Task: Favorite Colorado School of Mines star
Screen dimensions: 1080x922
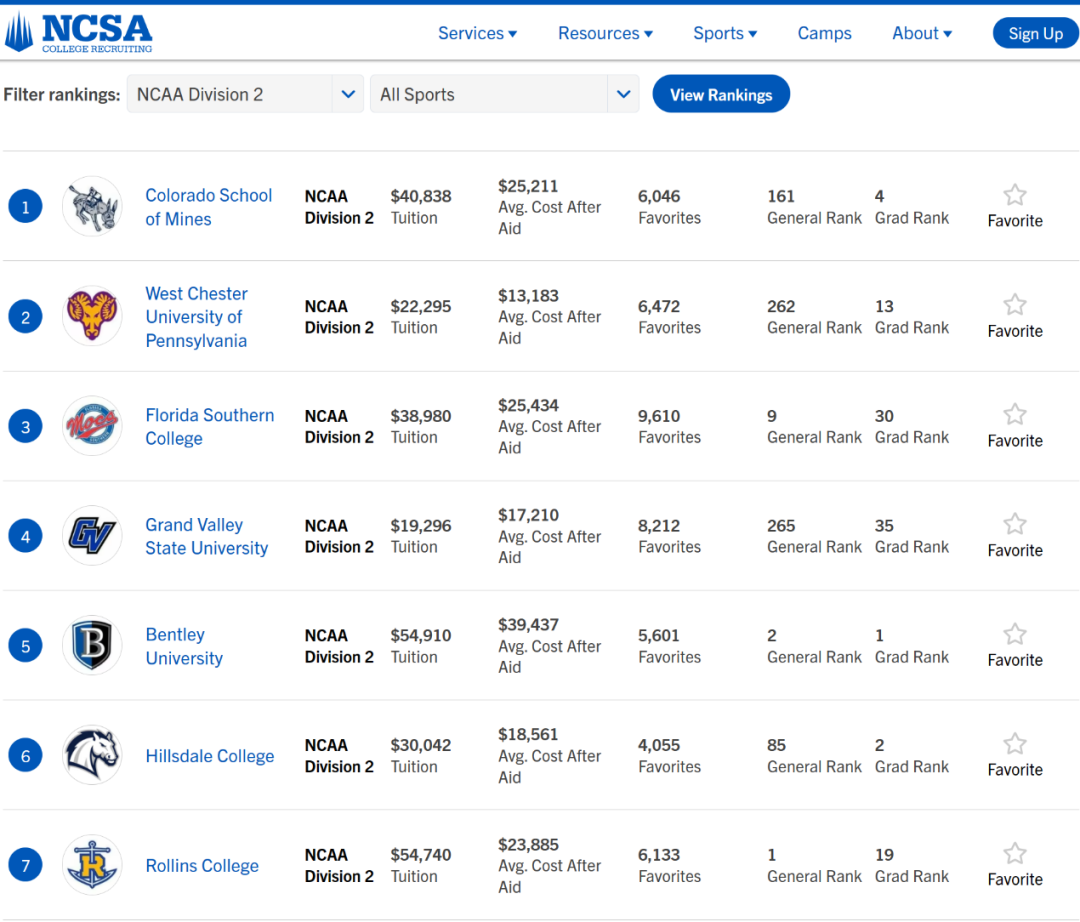Action: (1015, 195)
